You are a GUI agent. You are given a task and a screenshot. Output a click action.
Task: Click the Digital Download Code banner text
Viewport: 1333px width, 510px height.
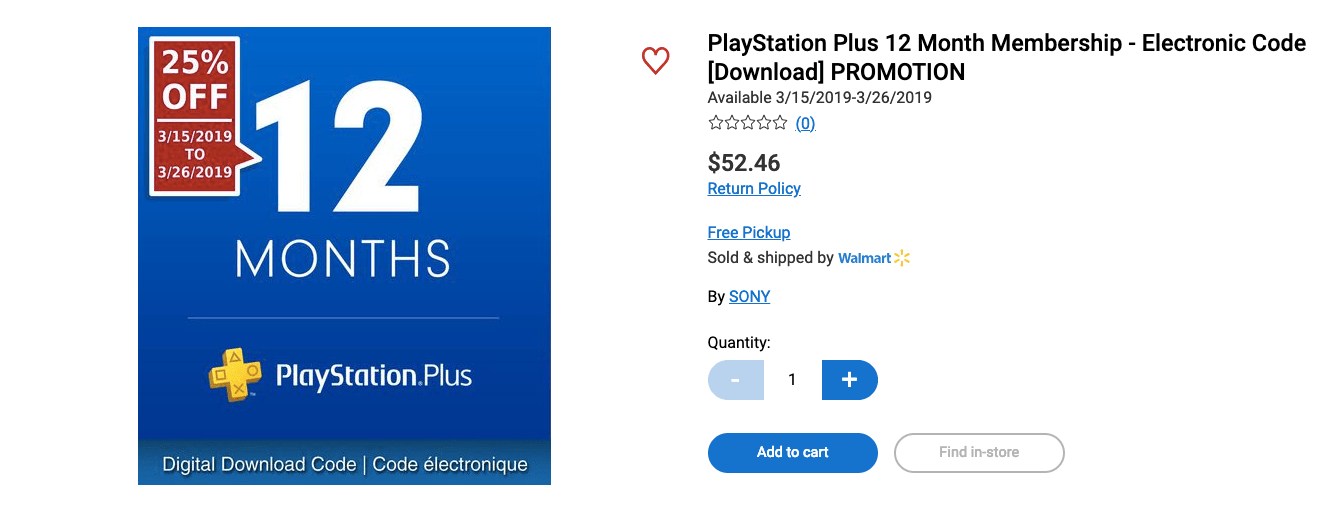tap(344, 464)
